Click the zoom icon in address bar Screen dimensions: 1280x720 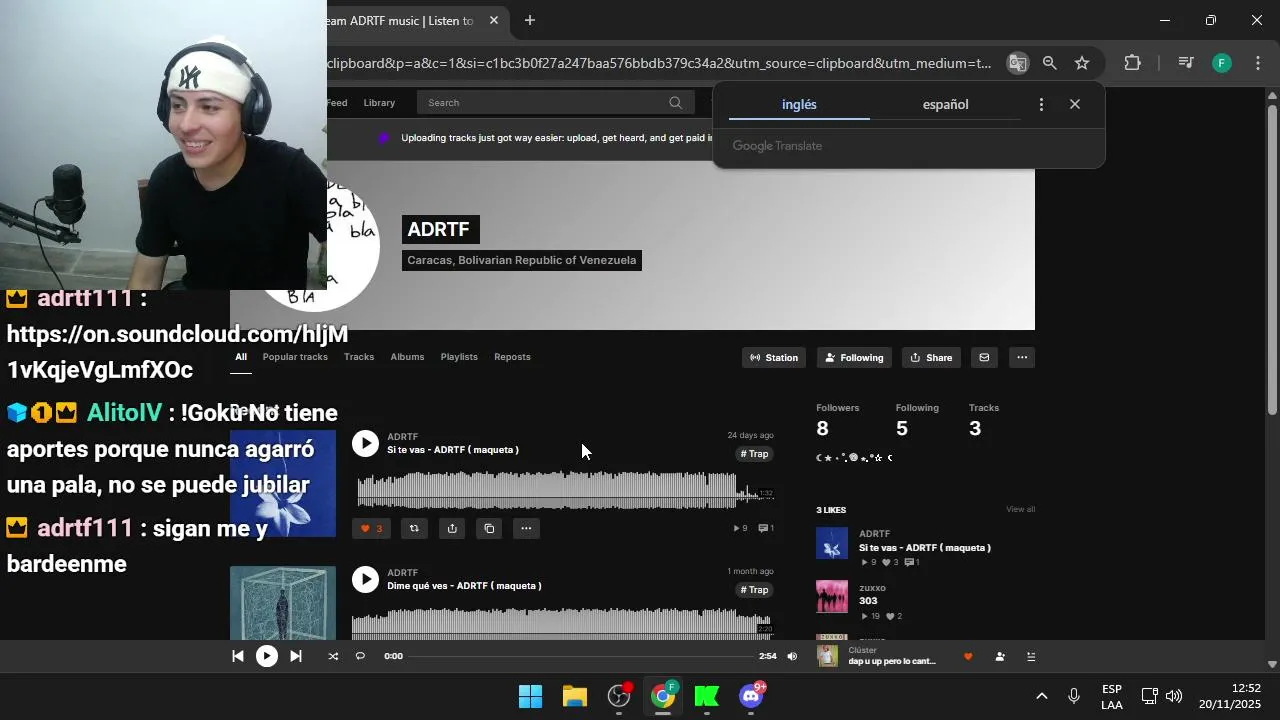click(1049, 63)
